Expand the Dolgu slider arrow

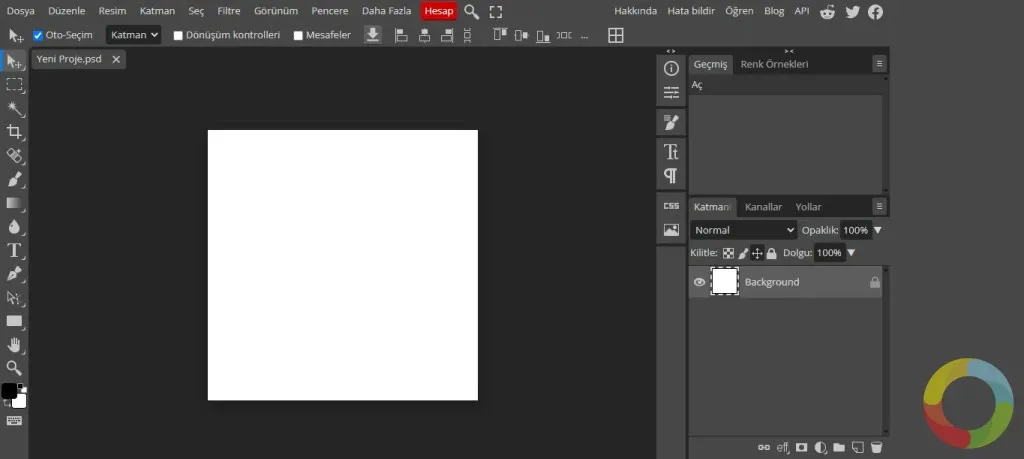coord(851,253)
